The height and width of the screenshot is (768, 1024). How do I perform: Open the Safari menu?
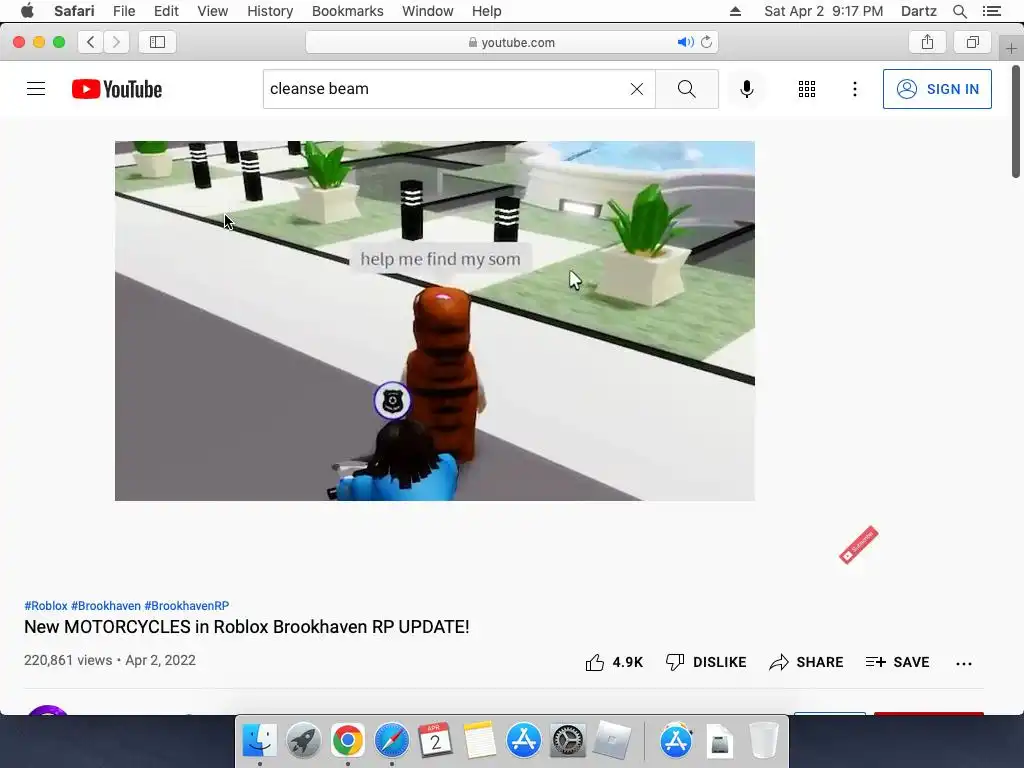click(x=74, y=11)
